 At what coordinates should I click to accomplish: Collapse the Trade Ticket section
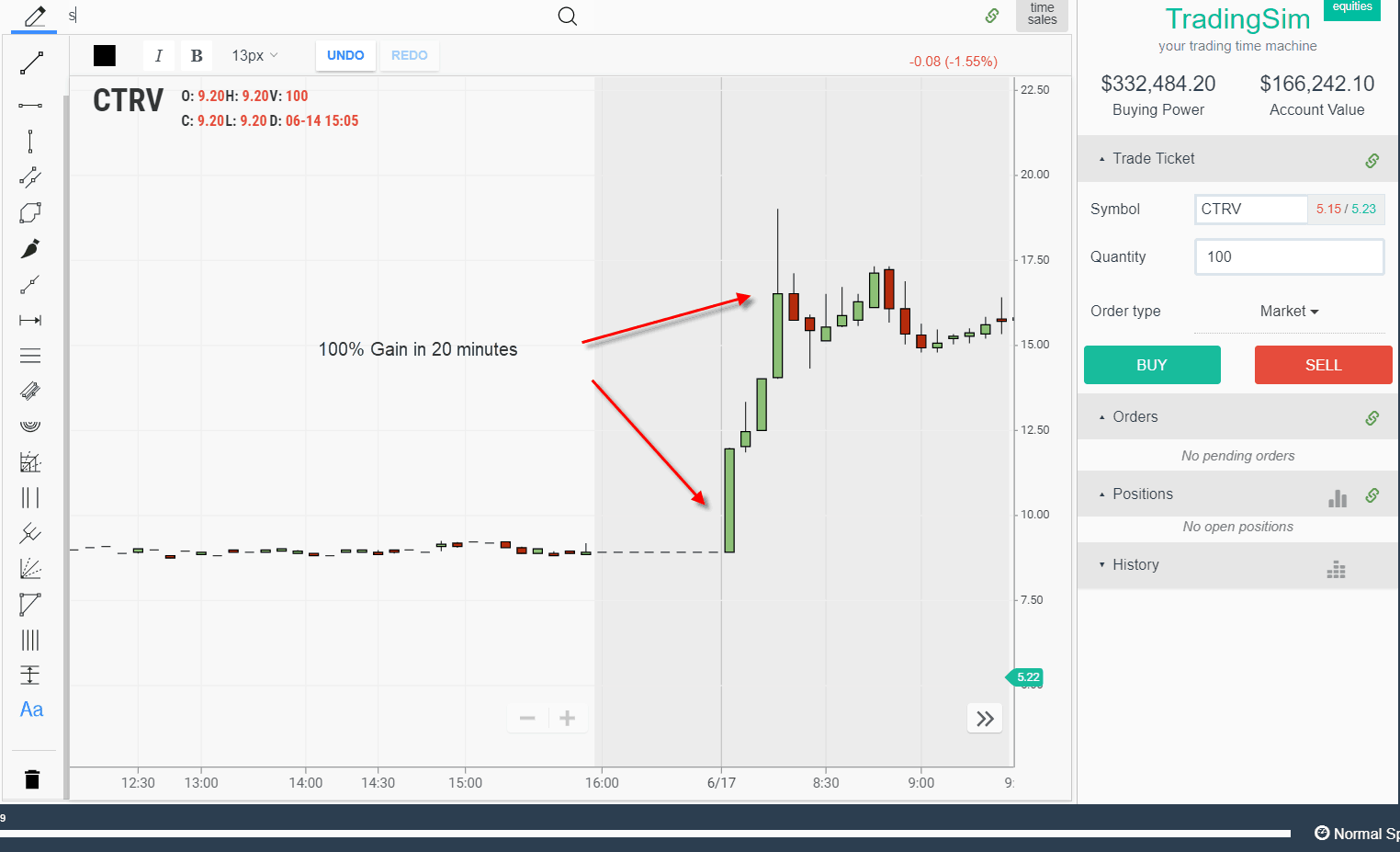(1102, 159)
